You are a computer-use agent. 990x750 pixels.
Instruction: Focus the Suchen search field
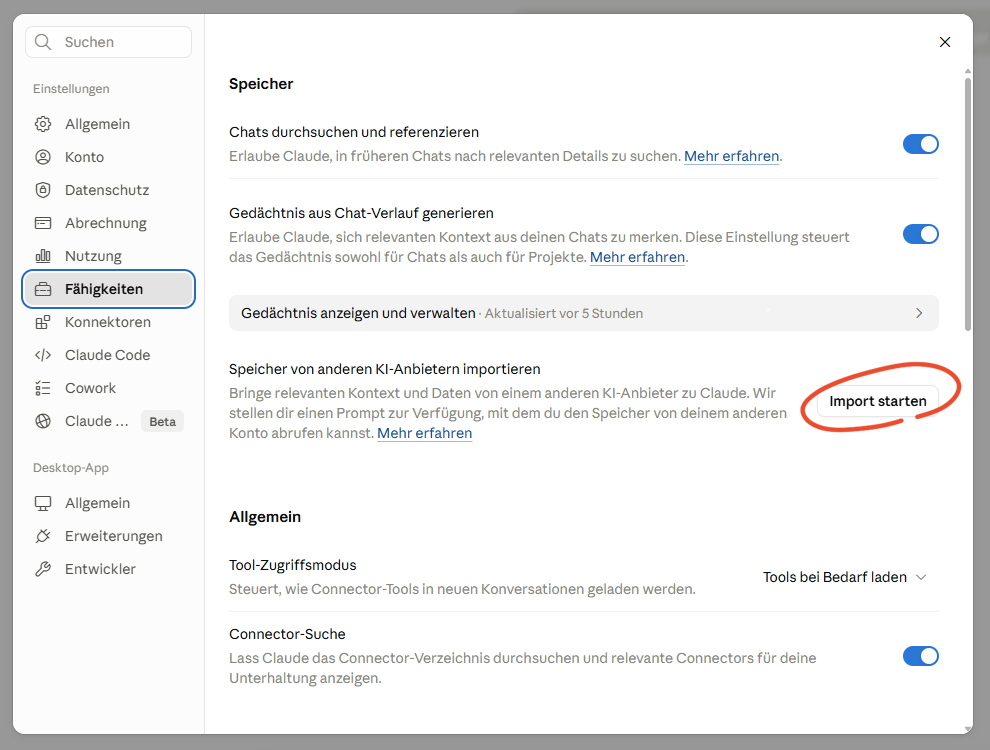tap(109, 42)
